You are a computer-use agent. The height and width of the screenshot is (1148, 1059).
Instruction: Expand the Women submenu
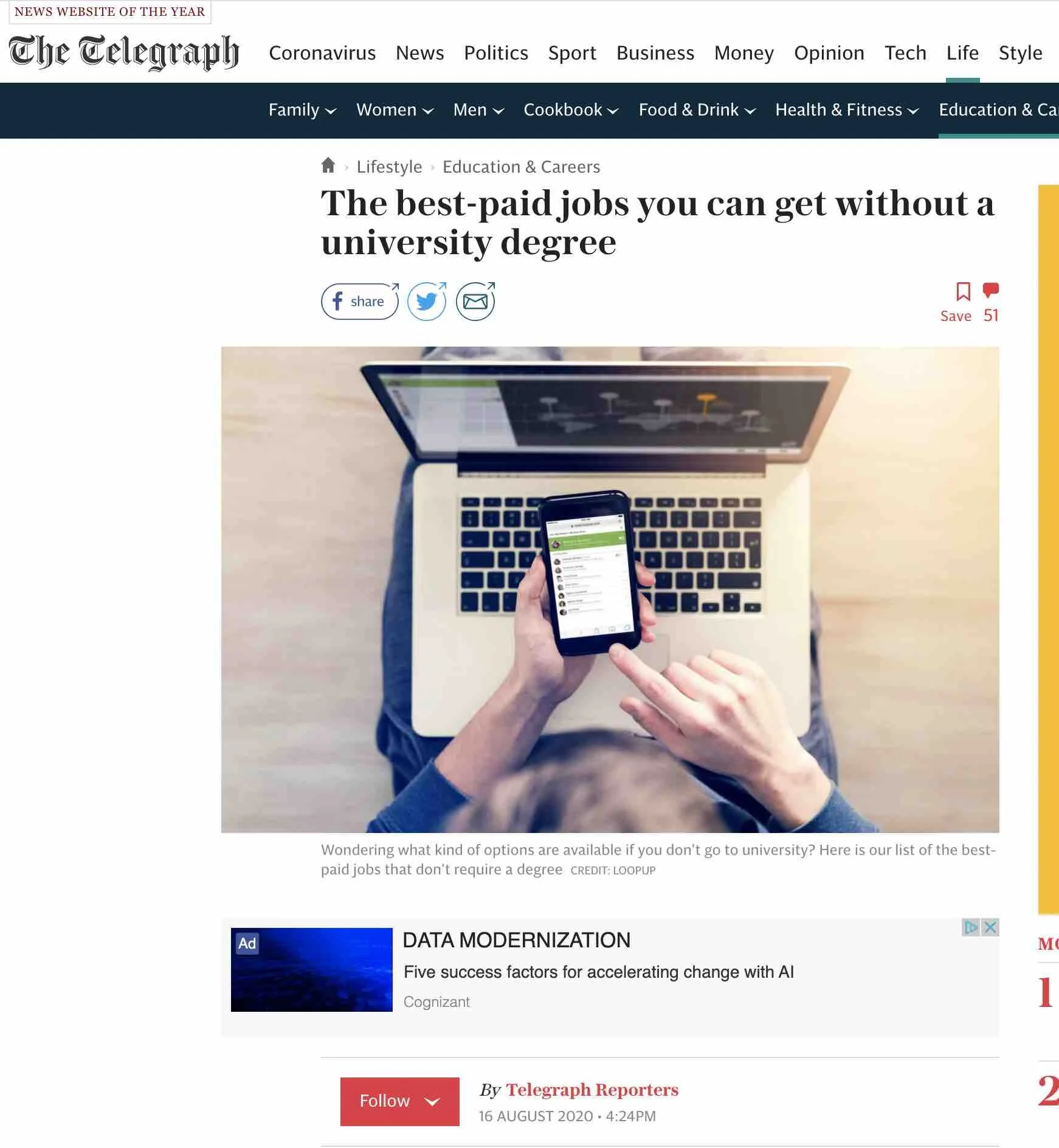(x=395, y=110)
